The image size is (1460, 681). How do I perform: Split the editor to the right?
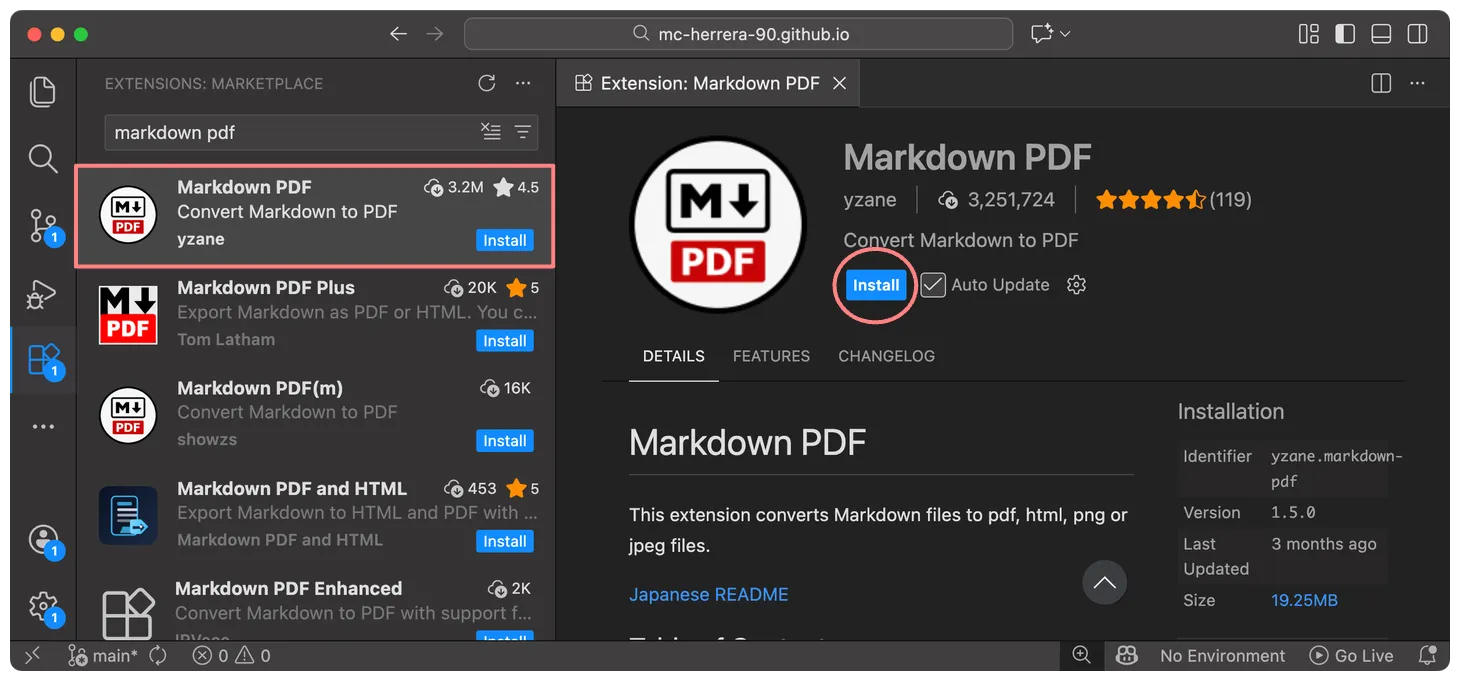coord(1381,83)
